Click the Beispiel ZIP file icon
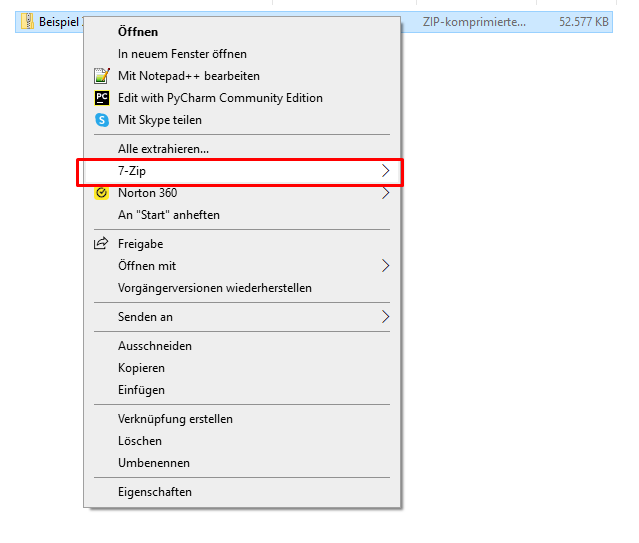639x543 pixels. (x=28, y=22)
